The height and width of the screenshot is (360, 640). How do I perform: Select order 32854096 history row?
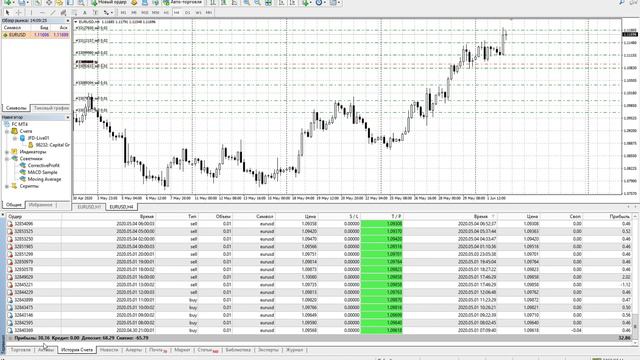tap(318, 224)
